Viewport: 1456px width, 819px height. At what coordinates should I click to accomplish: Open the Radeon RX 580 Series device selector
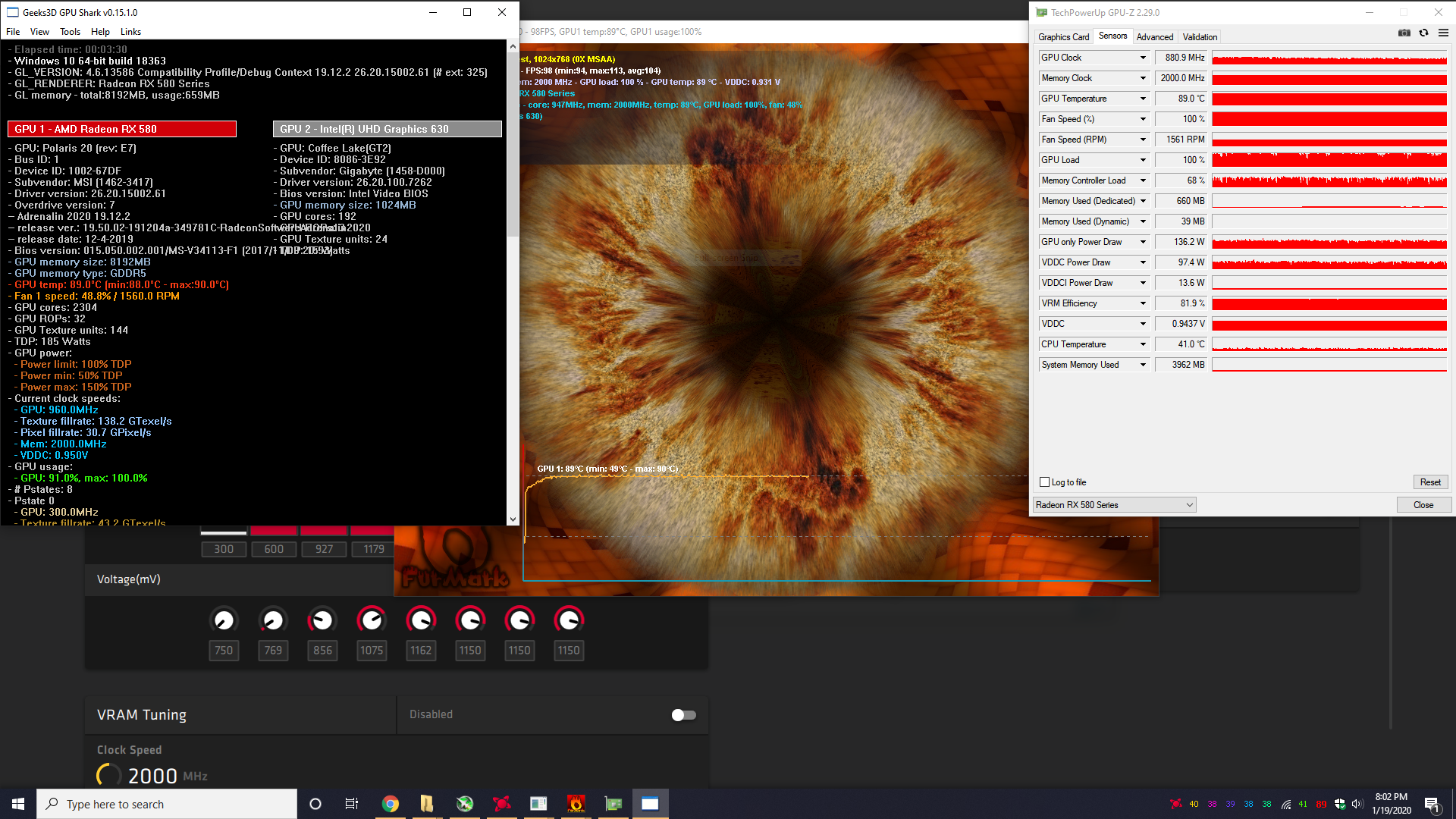coord(1114,505)
